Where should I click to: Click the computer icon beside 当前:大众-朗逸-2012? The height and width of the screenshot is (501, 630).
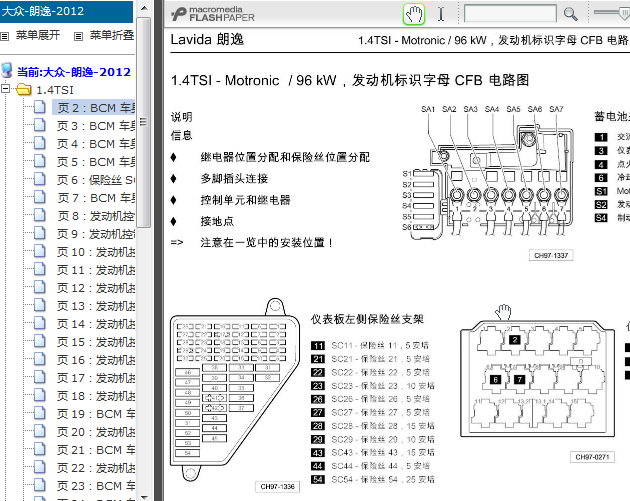[x=7, y=70]
